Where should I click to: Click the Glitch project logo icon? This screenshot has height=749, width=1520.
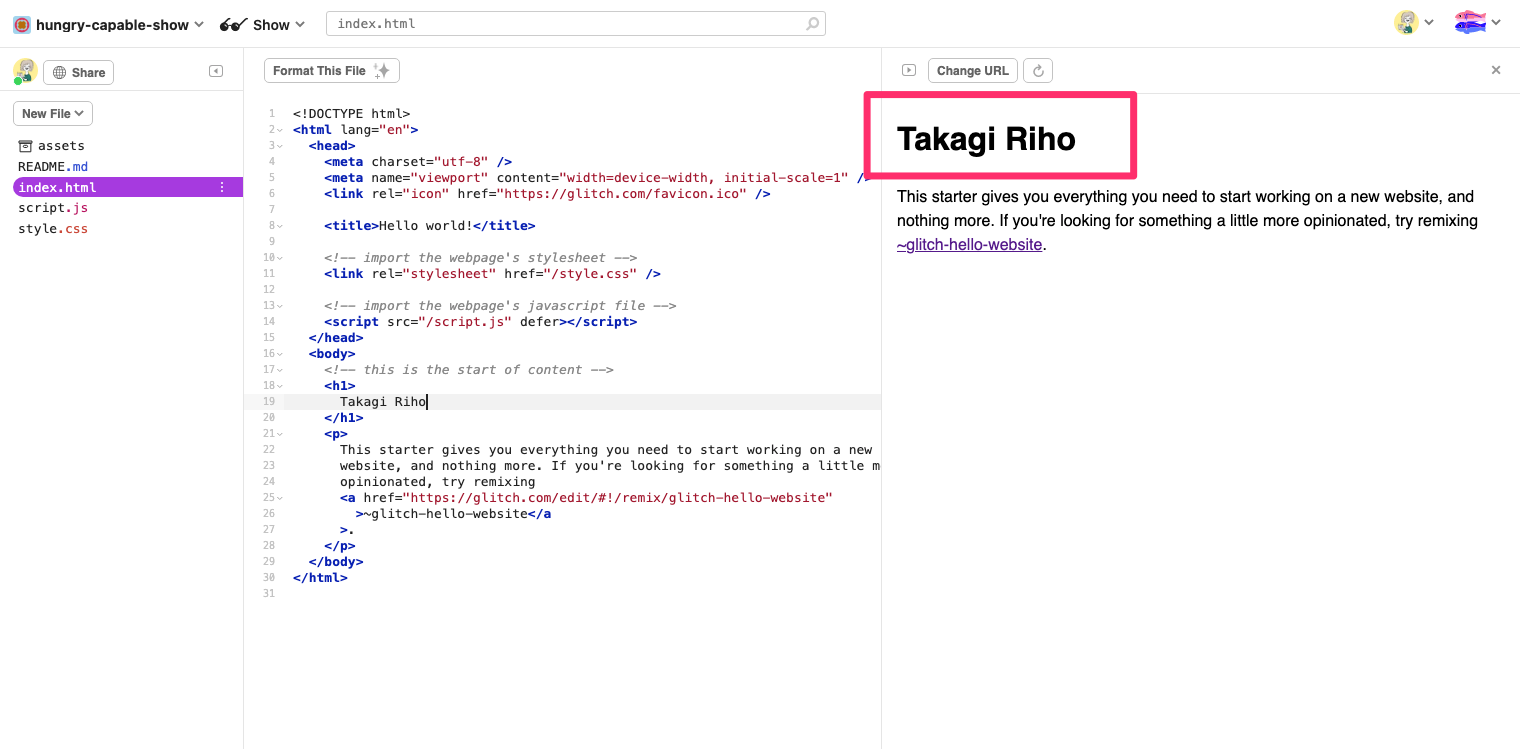(21, 24)
